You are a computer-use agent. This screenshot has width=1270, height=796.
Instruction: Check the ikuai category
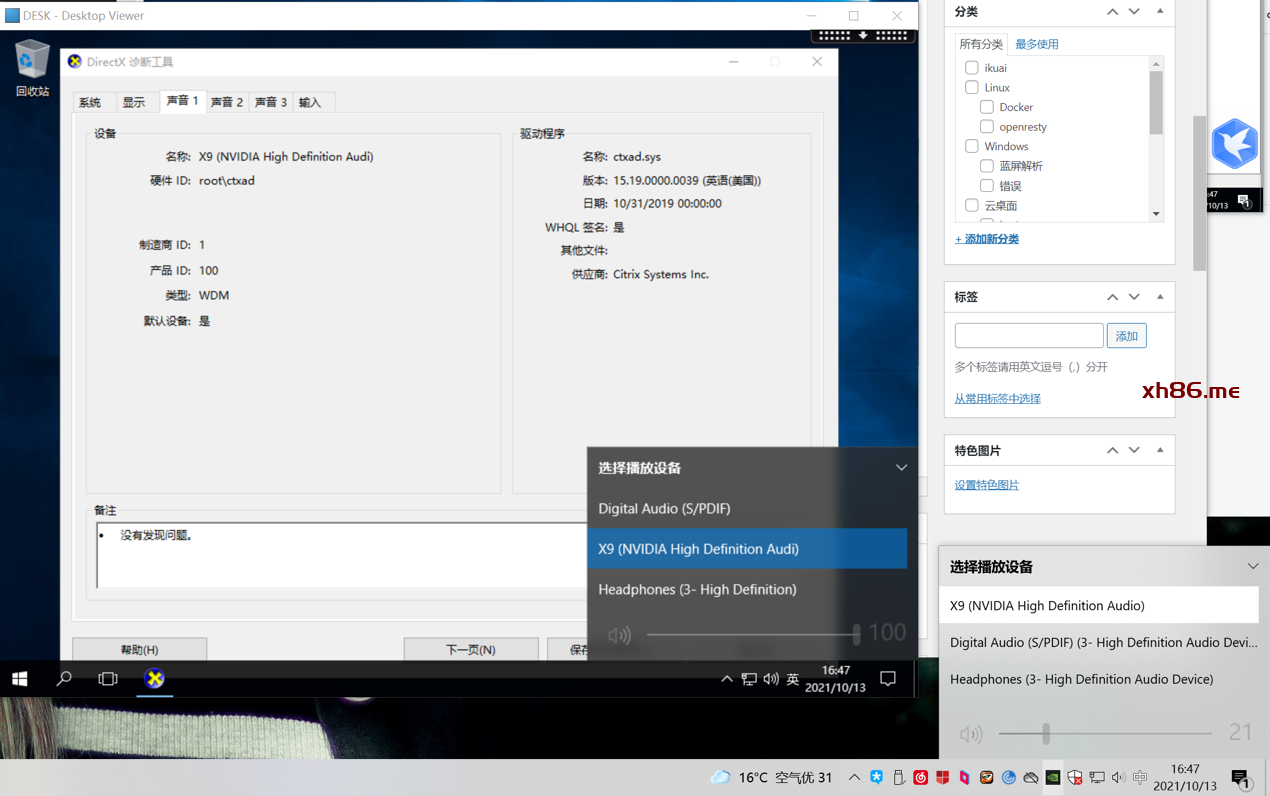[971, 68]
